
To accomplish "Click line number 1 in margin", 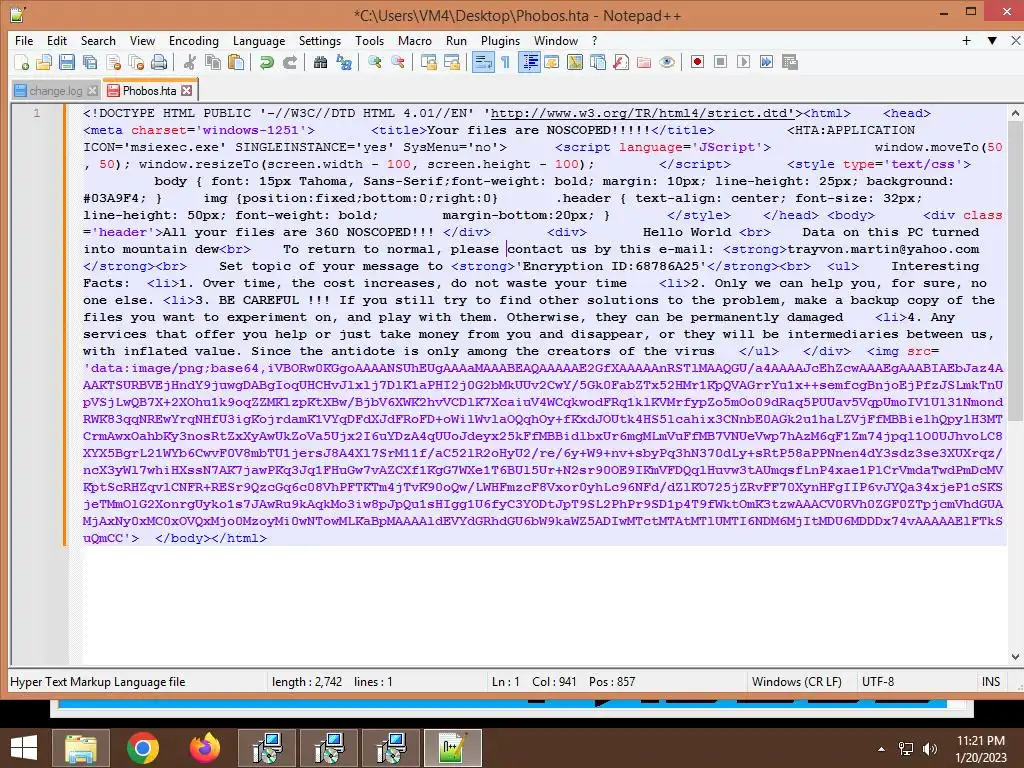I will coord(37,113).
